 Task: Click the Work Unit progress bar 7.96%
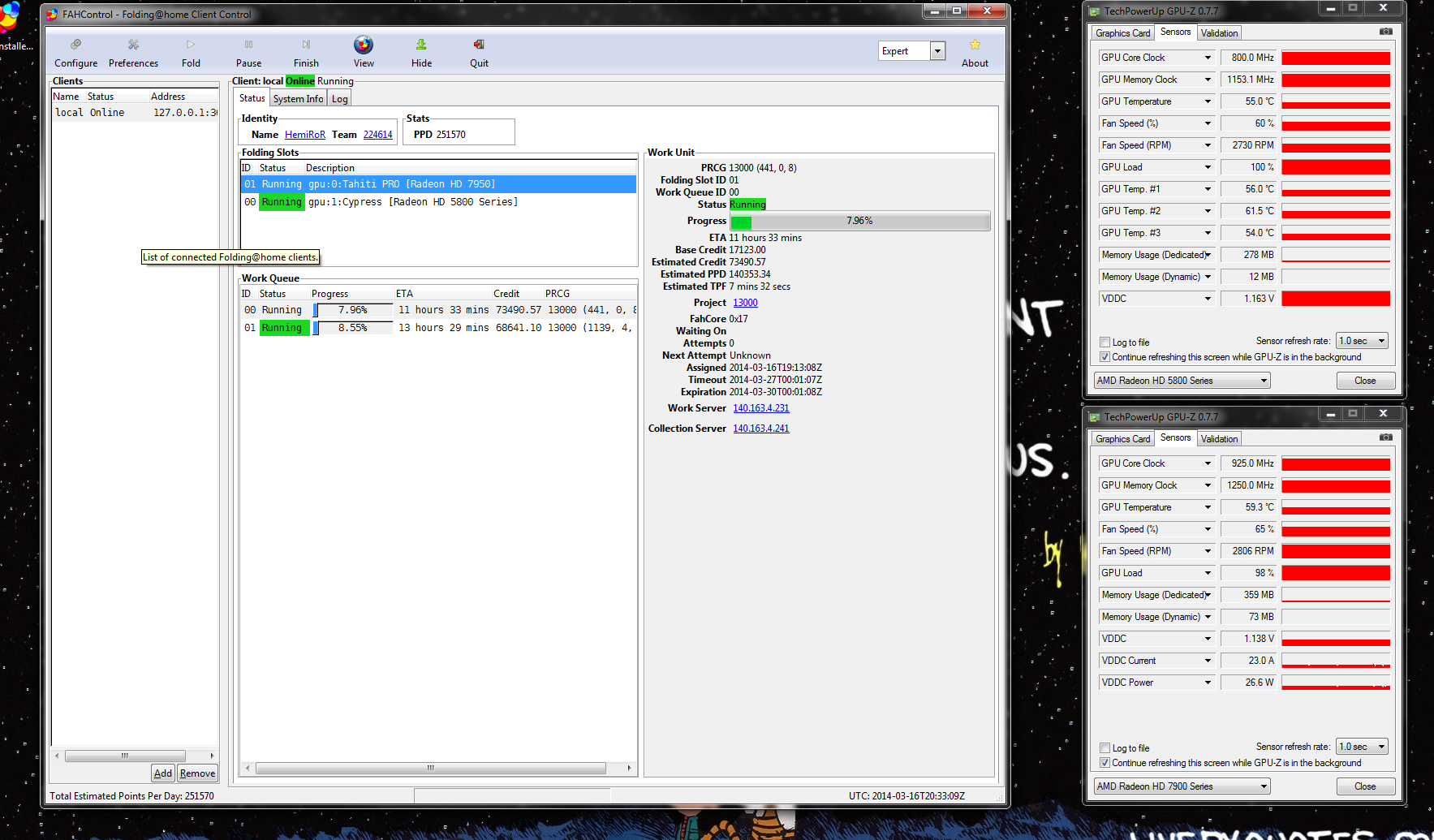tap(859, 222)
